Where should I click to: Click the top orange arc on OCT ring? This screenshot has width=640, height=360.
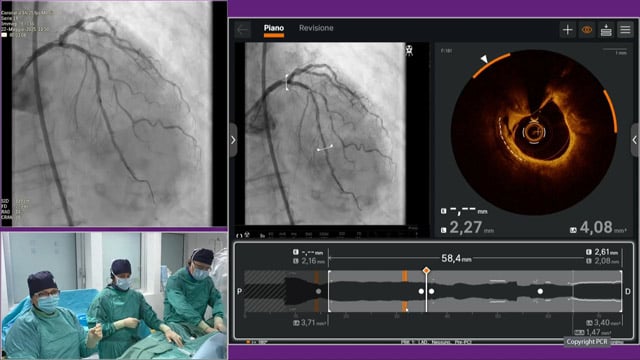491,64
